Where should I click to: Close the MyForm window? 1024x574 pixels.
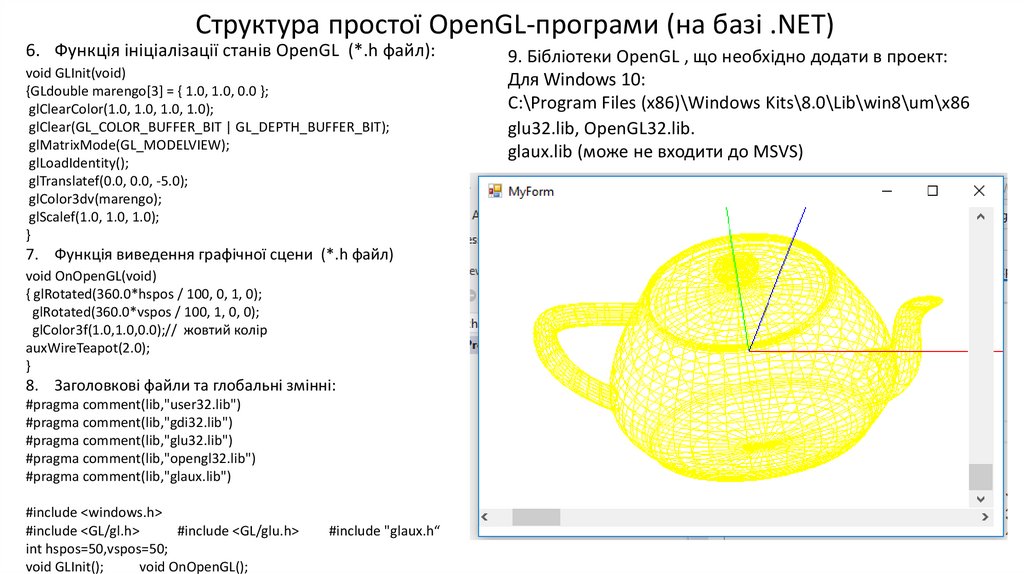(x=978, y=191)
